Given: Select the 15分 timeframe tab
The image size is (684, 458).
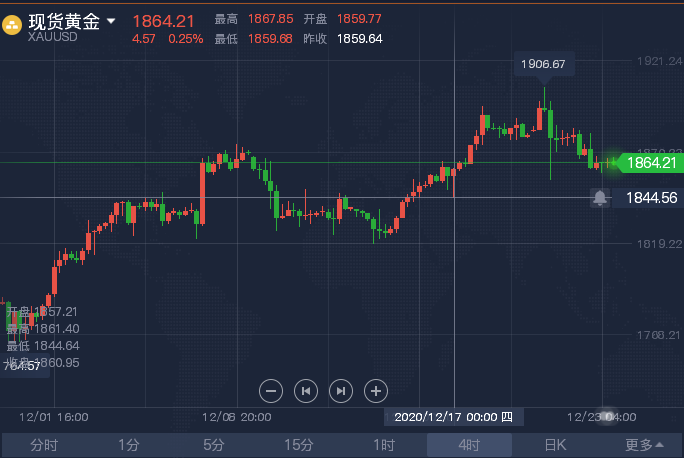Looking at the screenshot, I should (299, 445).
